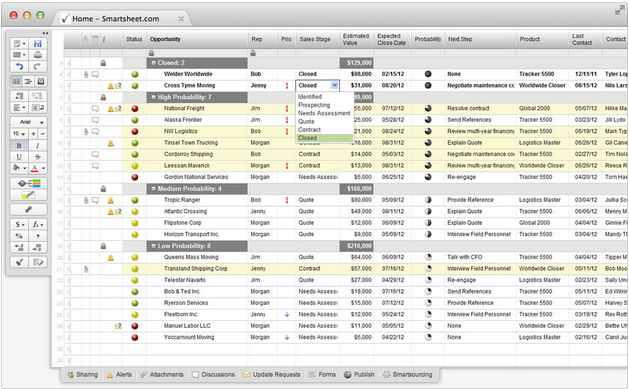This screenshot has height=389, width=629.
Task: Open the Smartsourcing tab
Action: (x=408, y=375)
